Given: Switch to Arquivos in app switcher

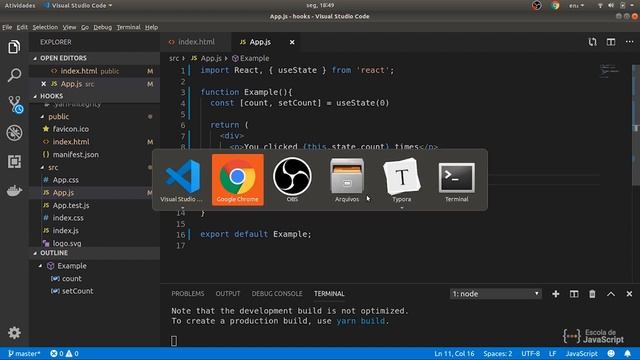Looking at the screenshot, I should coord(347,180).
